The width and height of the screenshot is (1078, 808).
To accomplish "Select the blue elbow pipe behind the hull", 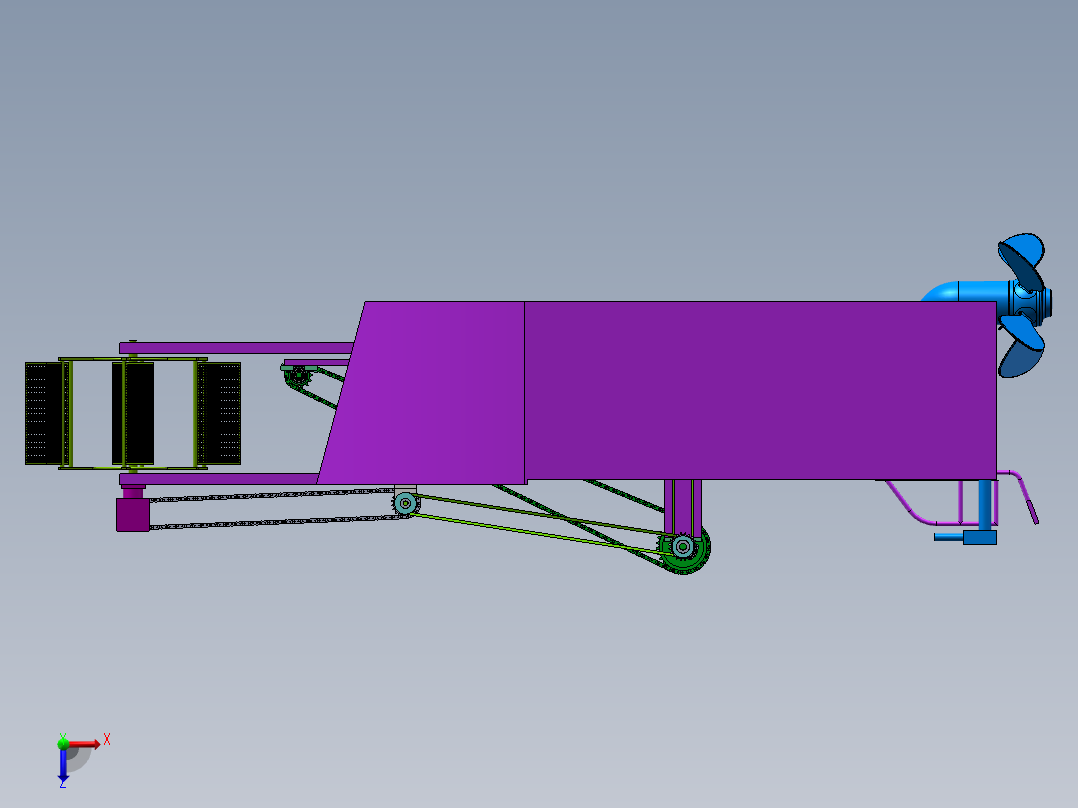I will click(x=962, y=291).
